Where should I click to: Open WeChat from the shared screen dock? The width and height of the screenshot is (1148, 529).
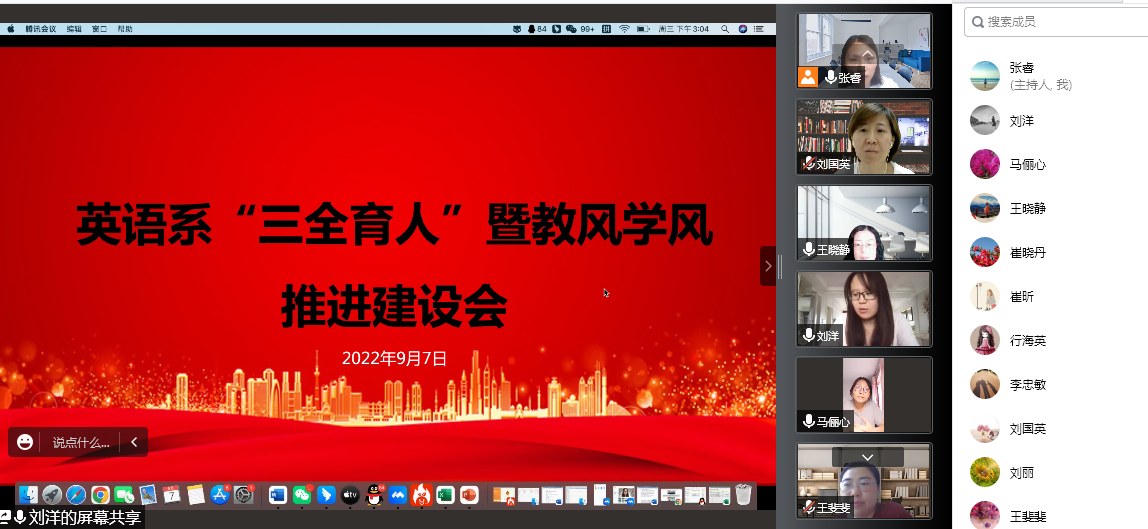pyautogui.click(x=301, y=495)
